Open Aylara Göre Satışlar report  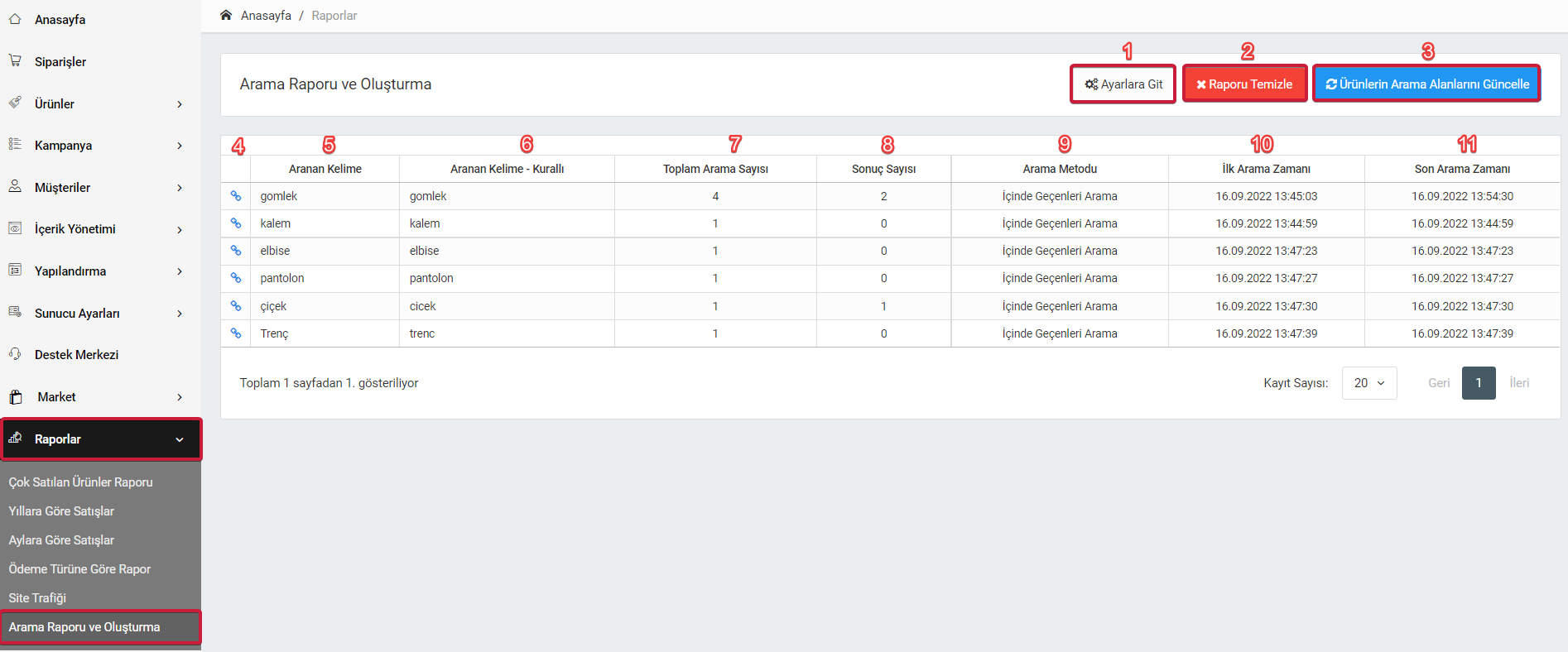coord(61,539)
